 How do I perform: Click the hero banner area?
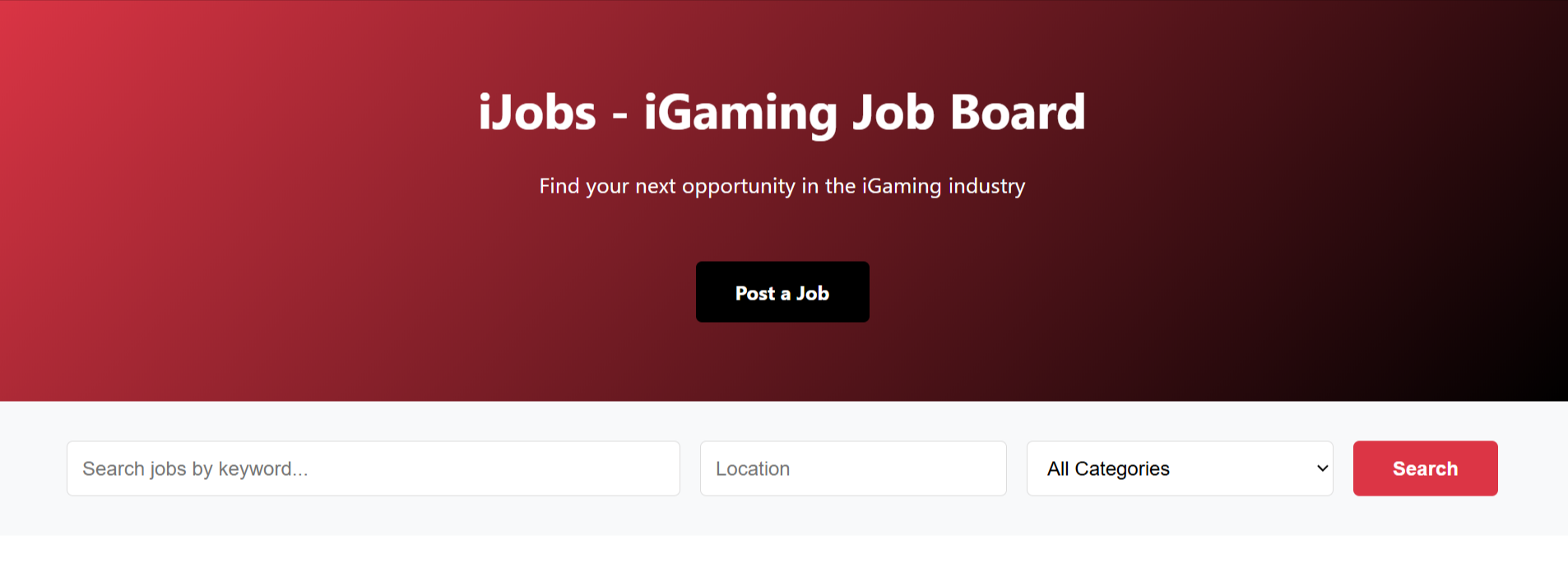(x=782, y=202)
